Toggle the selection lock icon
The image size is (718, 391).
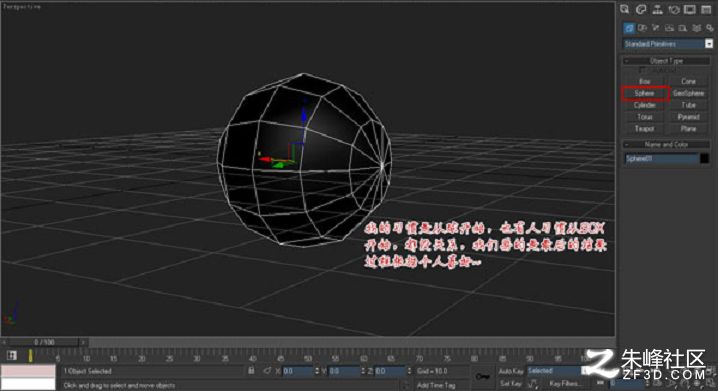[251, 370]
